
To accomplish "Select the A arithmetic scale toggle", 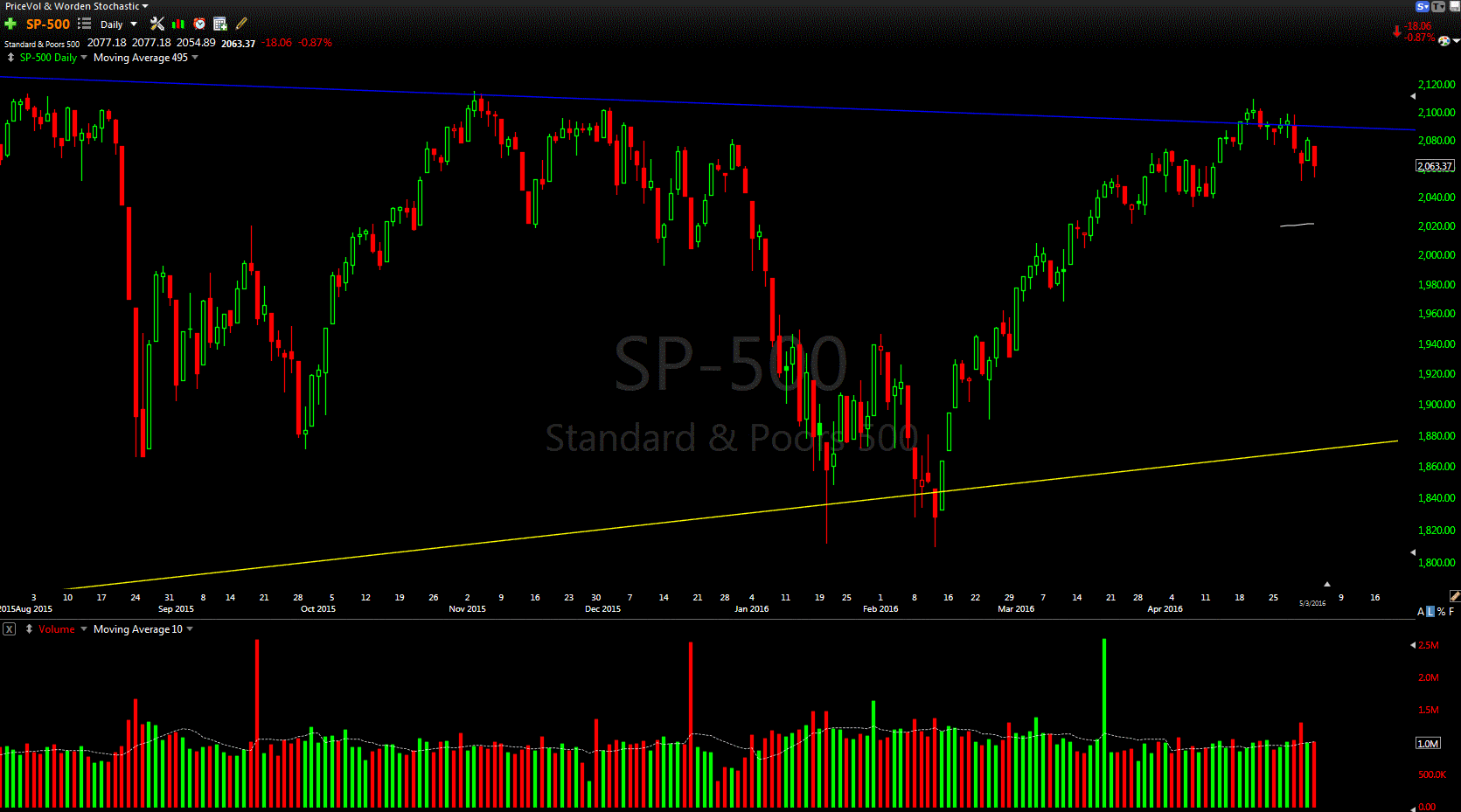I will [1421, 612].
